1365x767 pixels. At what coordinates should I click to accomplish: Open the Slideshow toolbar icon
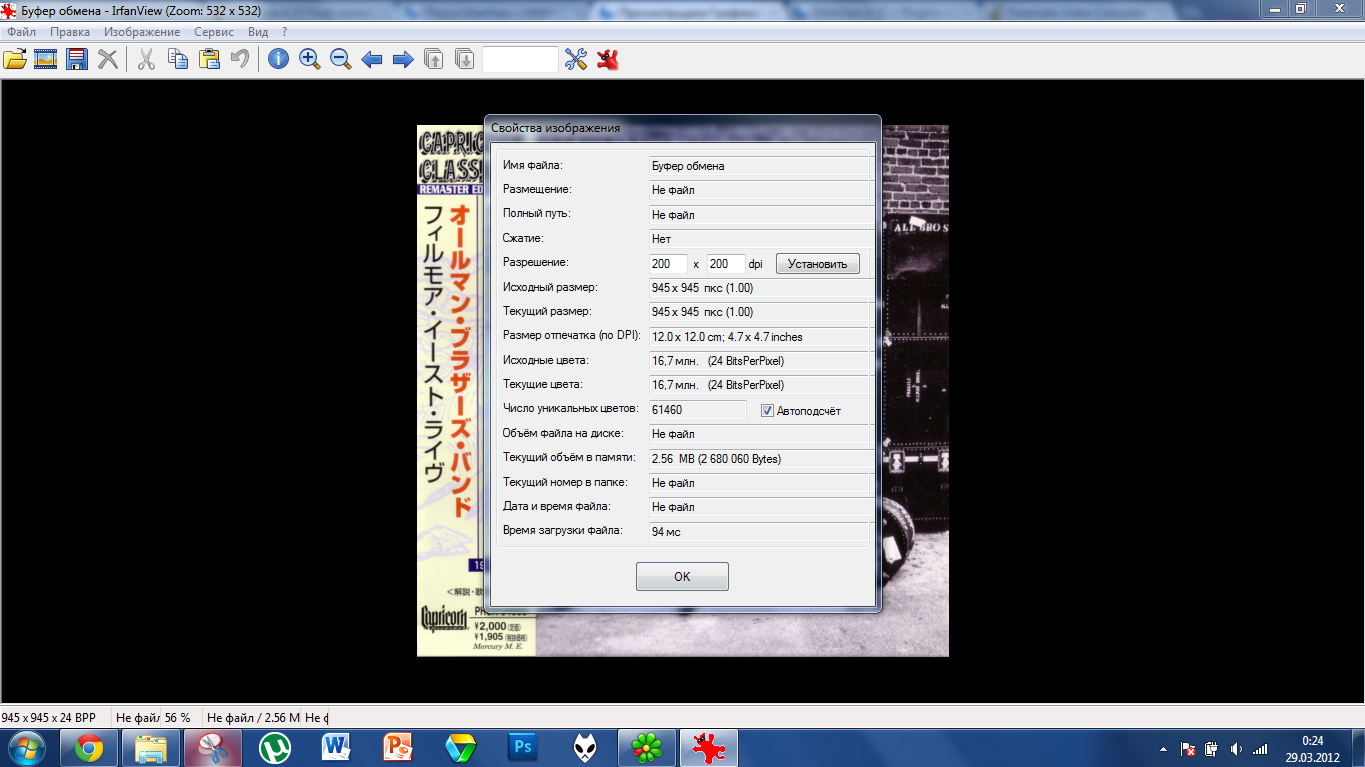[45, 59]
